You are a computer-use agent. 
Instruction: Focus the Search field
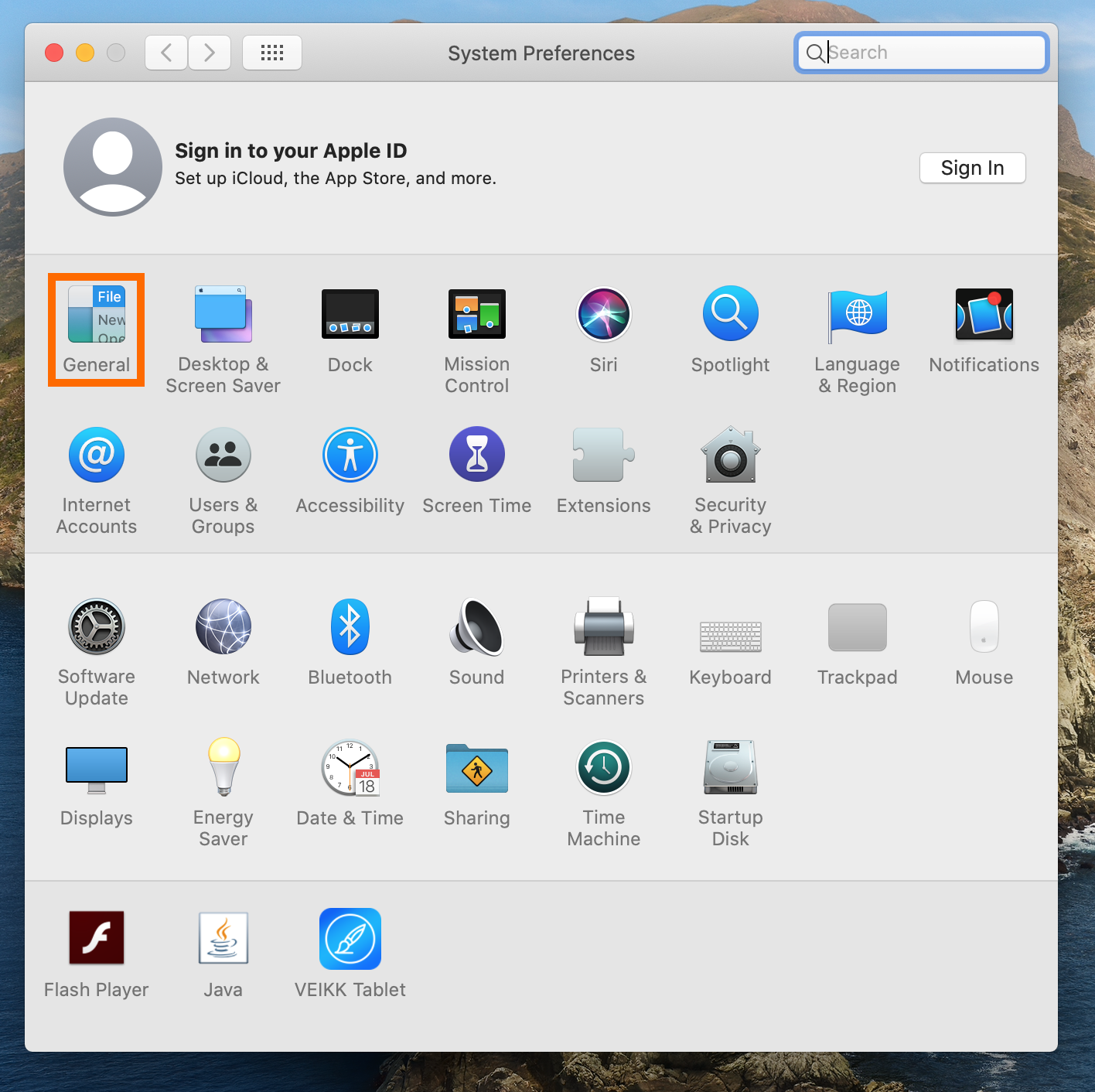point(922,53)
